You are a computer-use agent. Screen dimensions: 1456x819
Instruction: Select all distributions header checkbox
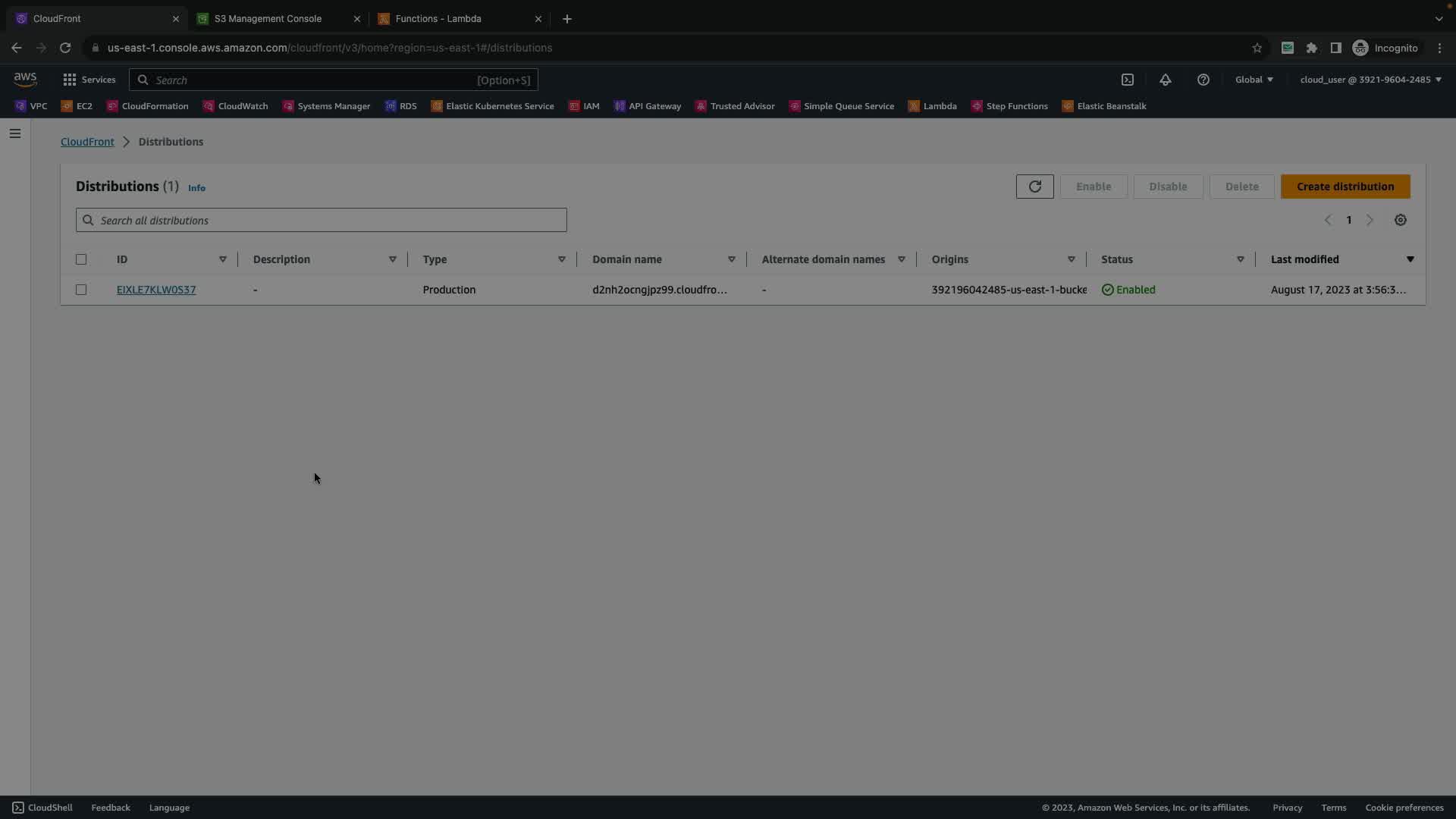[81, 259]
